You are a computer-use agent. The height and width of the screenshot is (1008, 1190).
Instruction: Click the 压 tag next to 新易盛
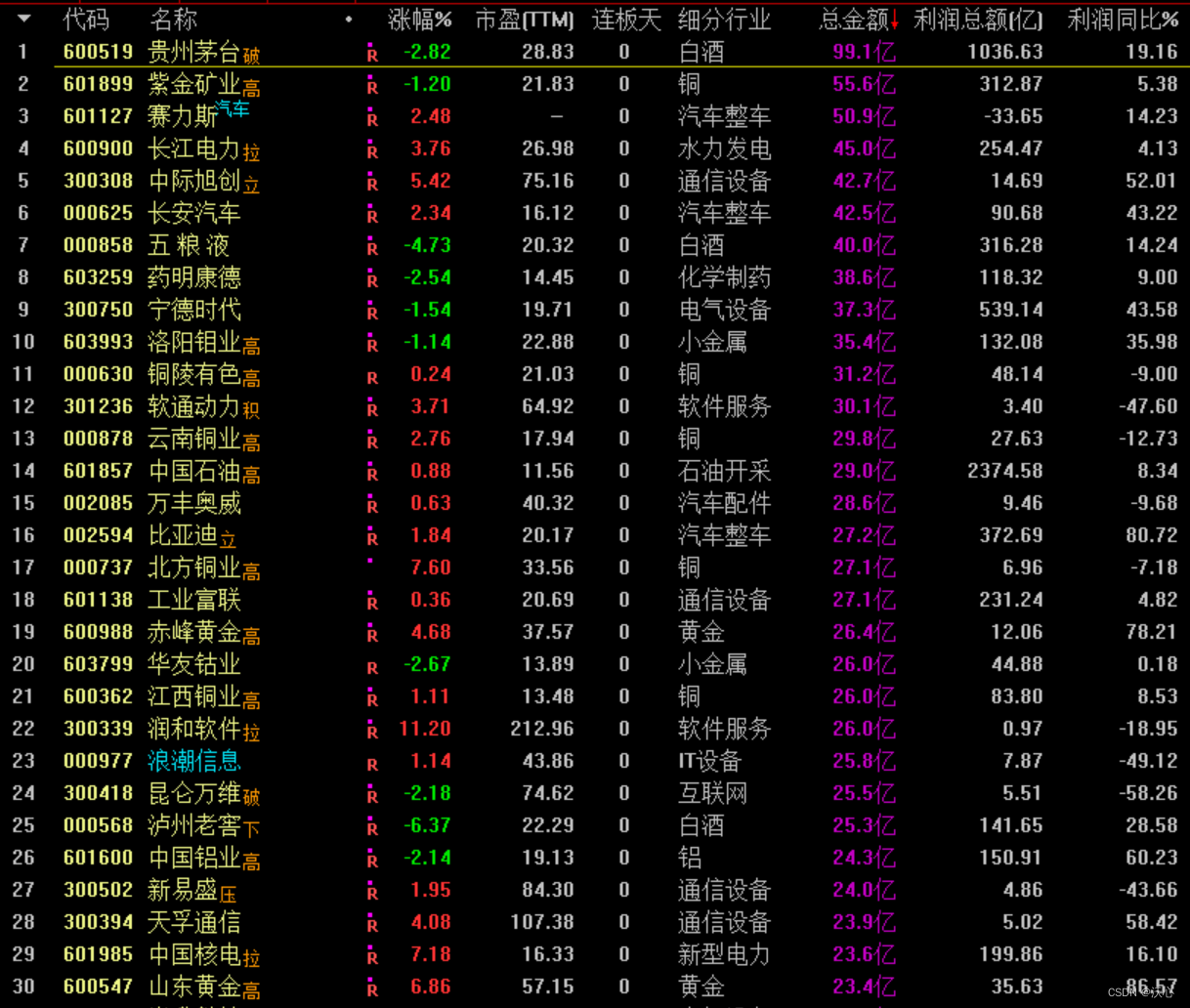click(x=228, y=895)
